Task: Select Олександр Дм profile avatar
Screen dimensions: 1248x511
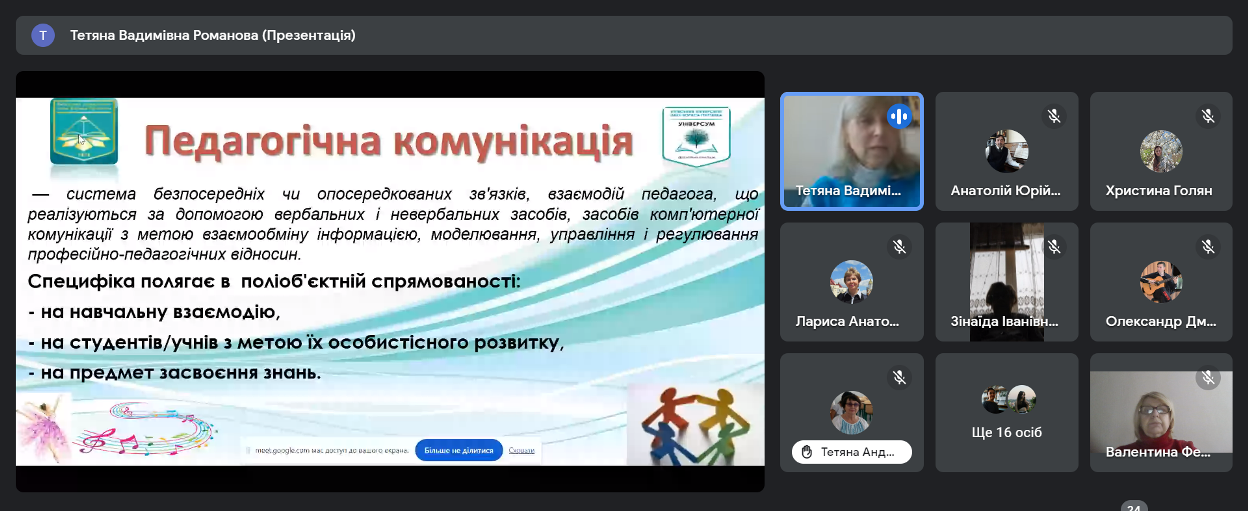Action: tap(1161, 282)
